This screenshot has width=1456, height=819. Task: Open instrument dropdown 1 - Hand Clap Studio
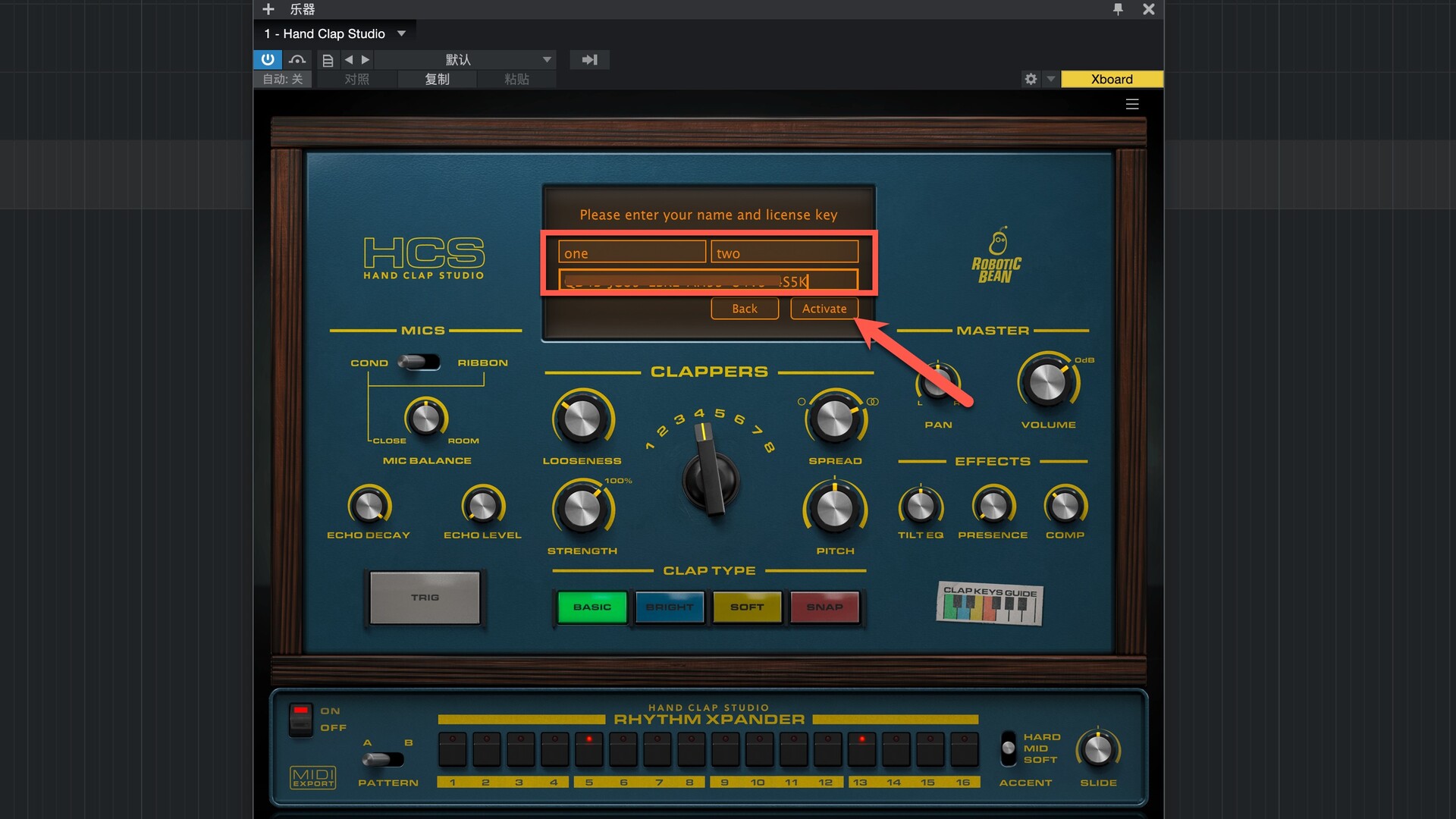coord(334,33)
